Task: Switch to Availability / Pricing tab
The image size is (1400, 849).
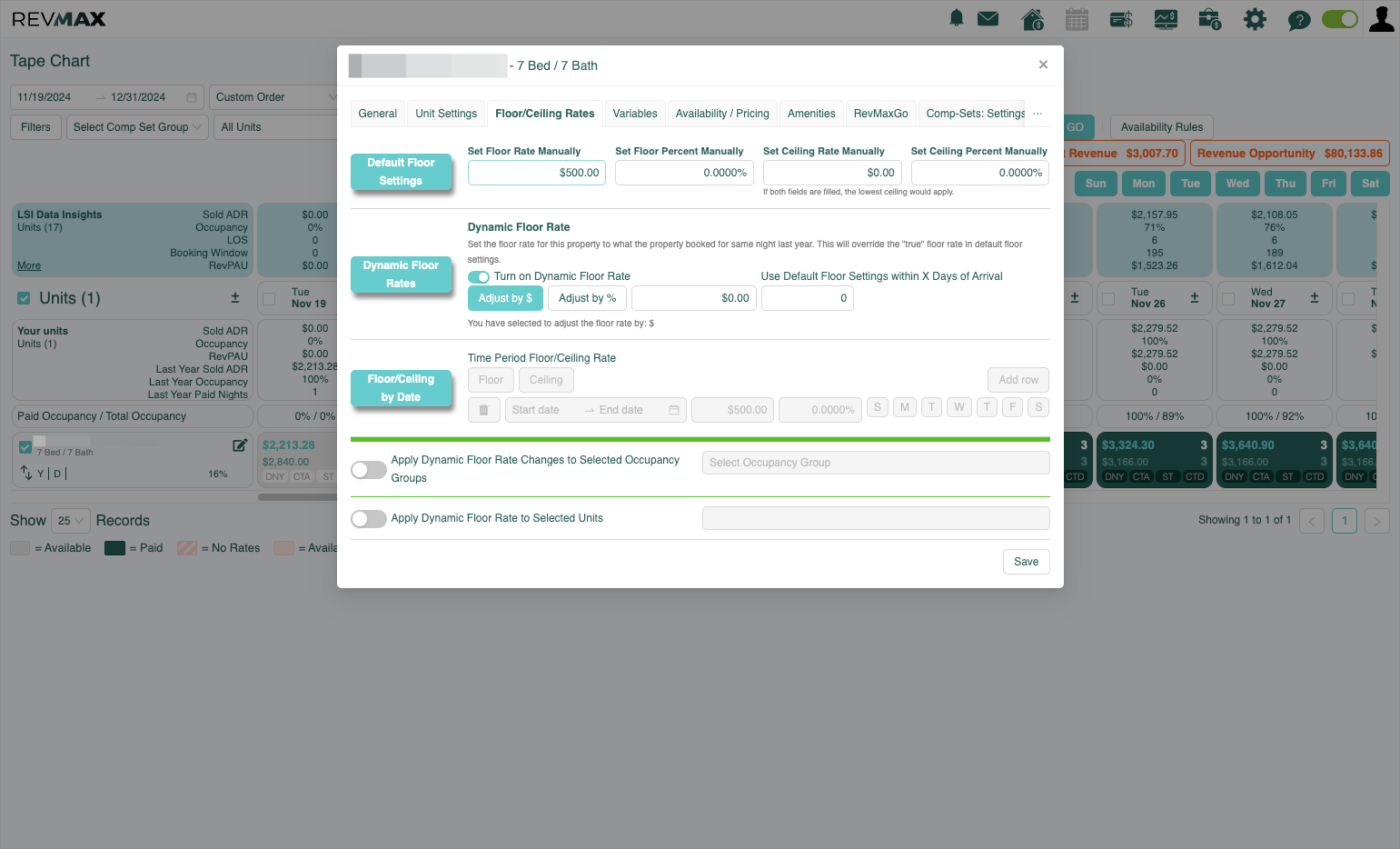Action: tap(722, 114)
